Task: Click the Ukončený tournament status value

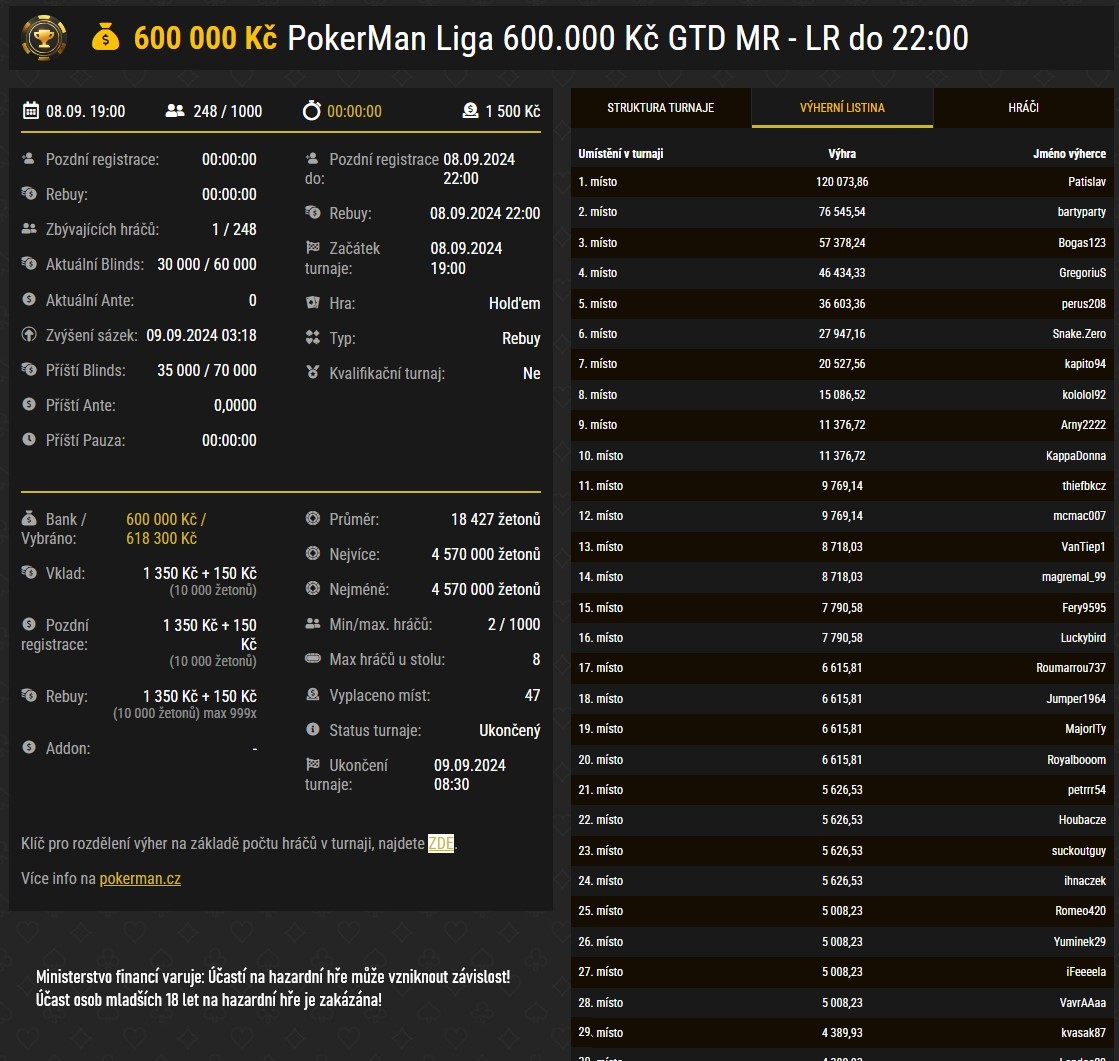Action: click(510, 731)
